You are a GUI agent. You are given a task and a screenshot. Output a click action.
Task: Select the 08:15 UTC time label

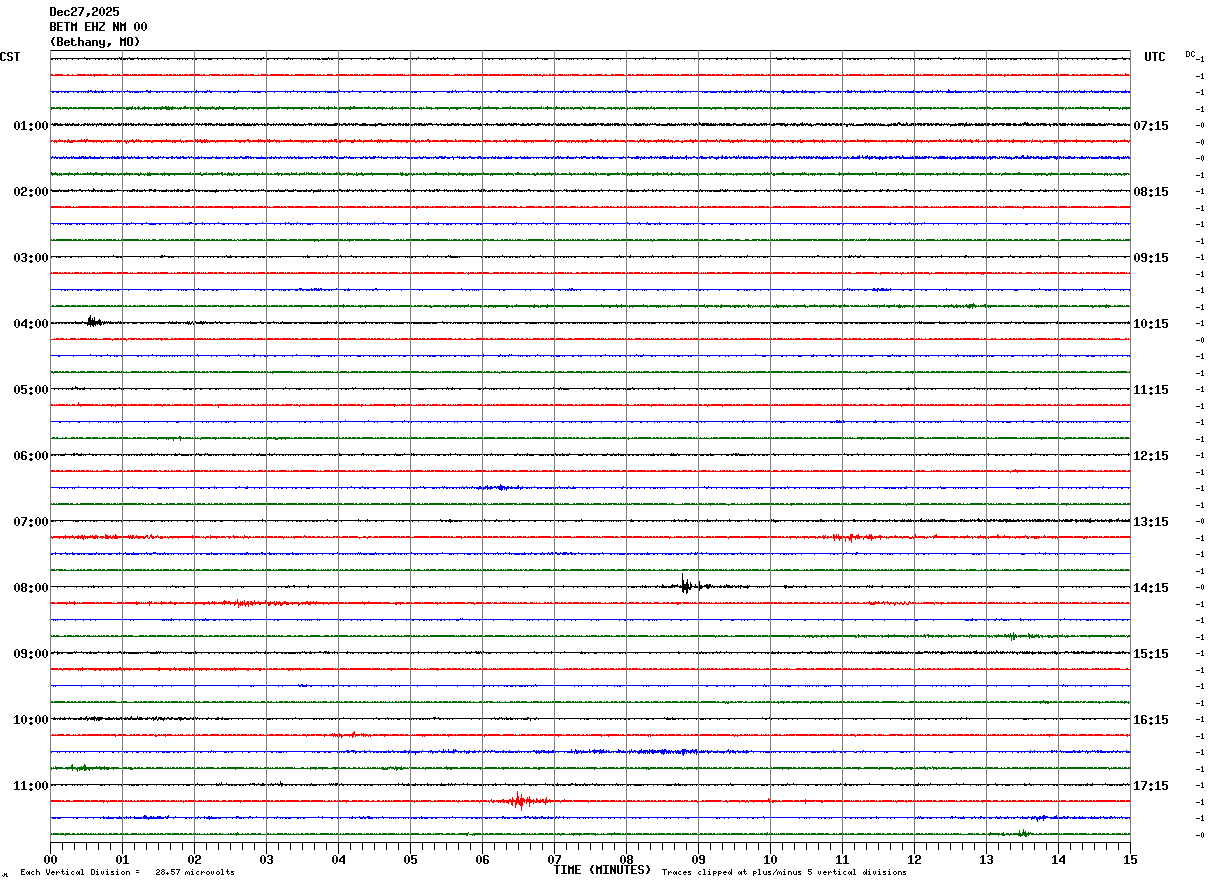[x=1151, y=192]
